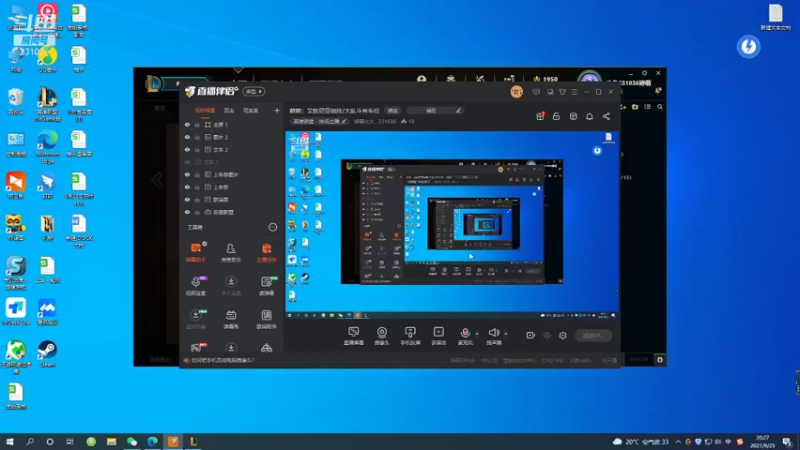Expand microphone options arrow
Viewport: 800px width, 450px height.
477,334
